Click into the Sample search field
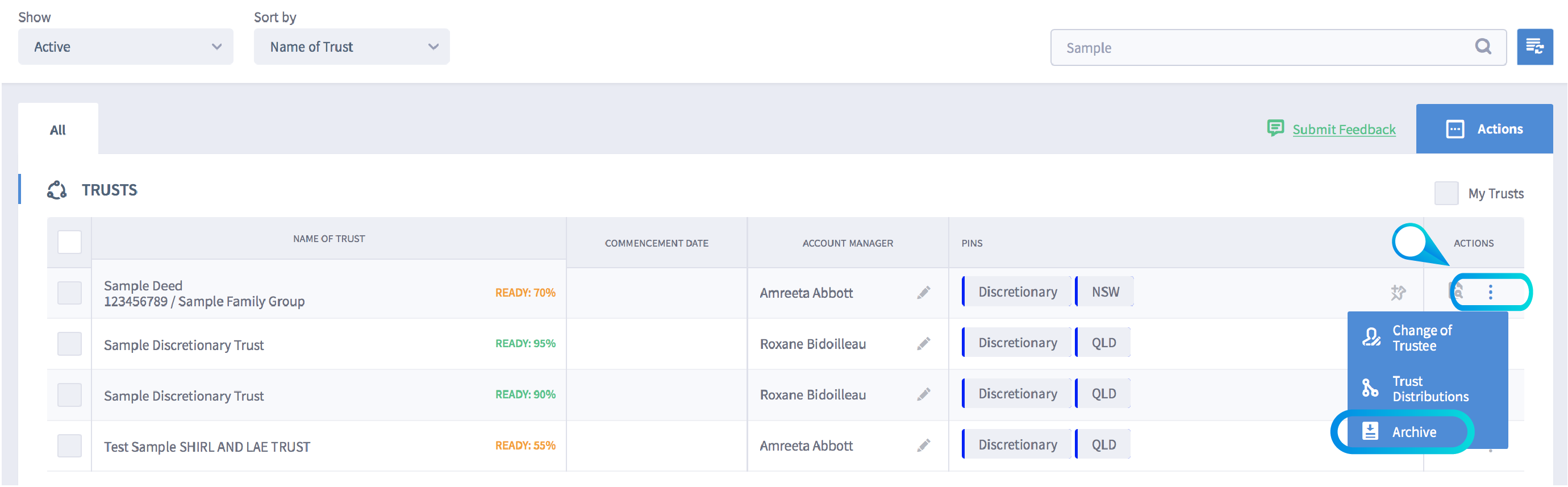This screenshot has height=487, width=1568. tap(1260, 48)
